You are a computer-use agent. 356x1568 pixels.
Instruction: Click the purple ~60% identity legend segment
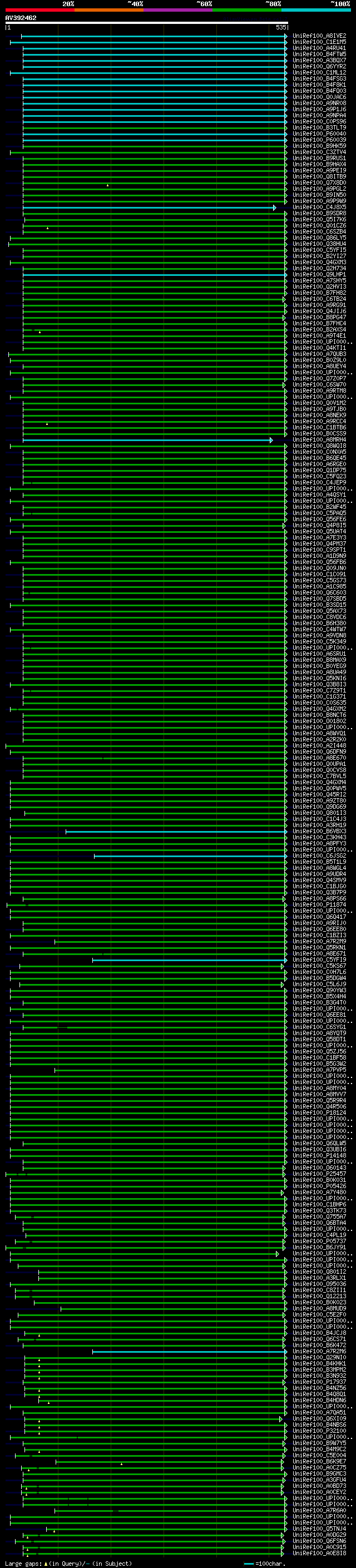point(179,10)
